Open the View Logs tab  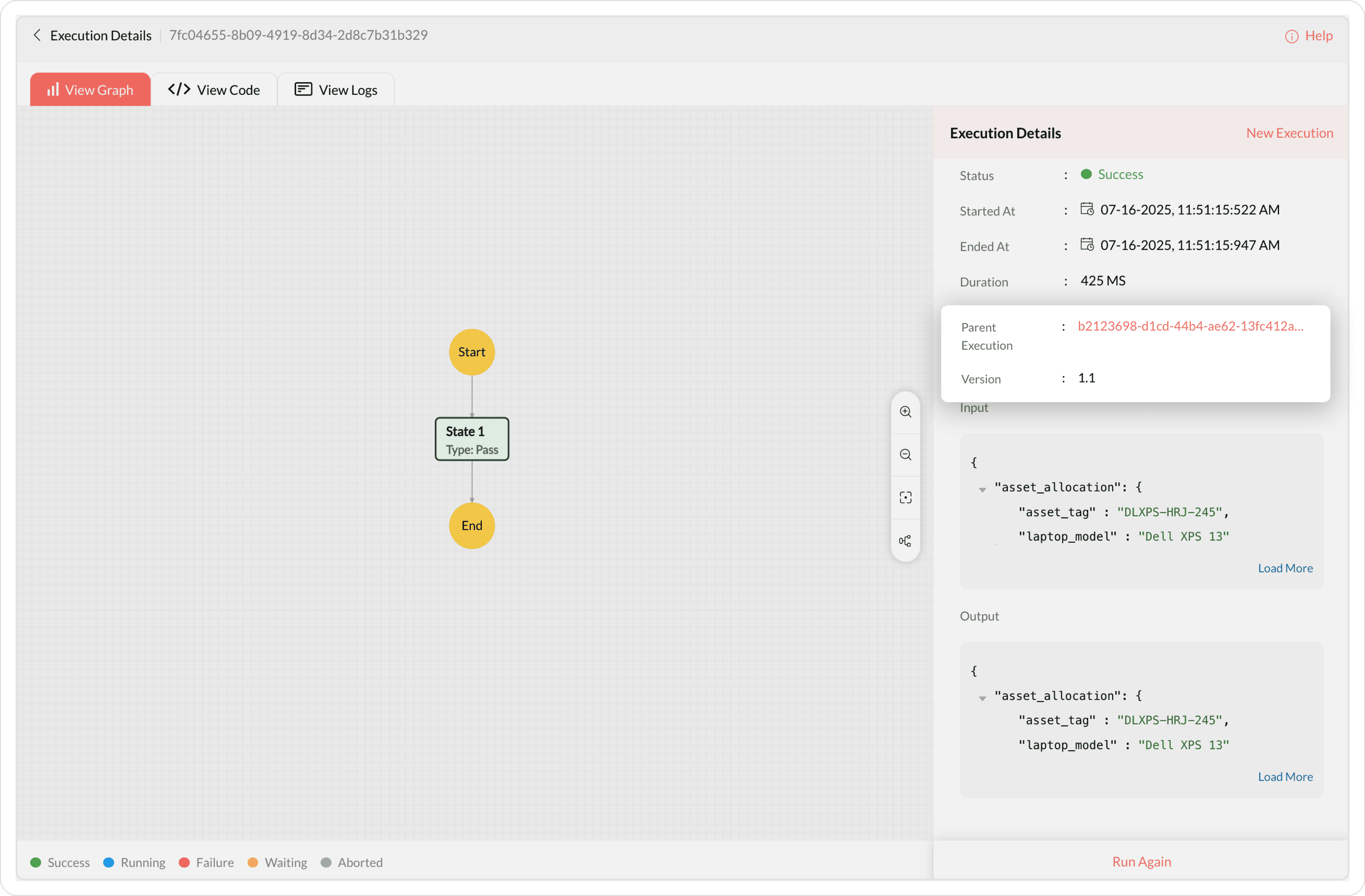(336, 89)
